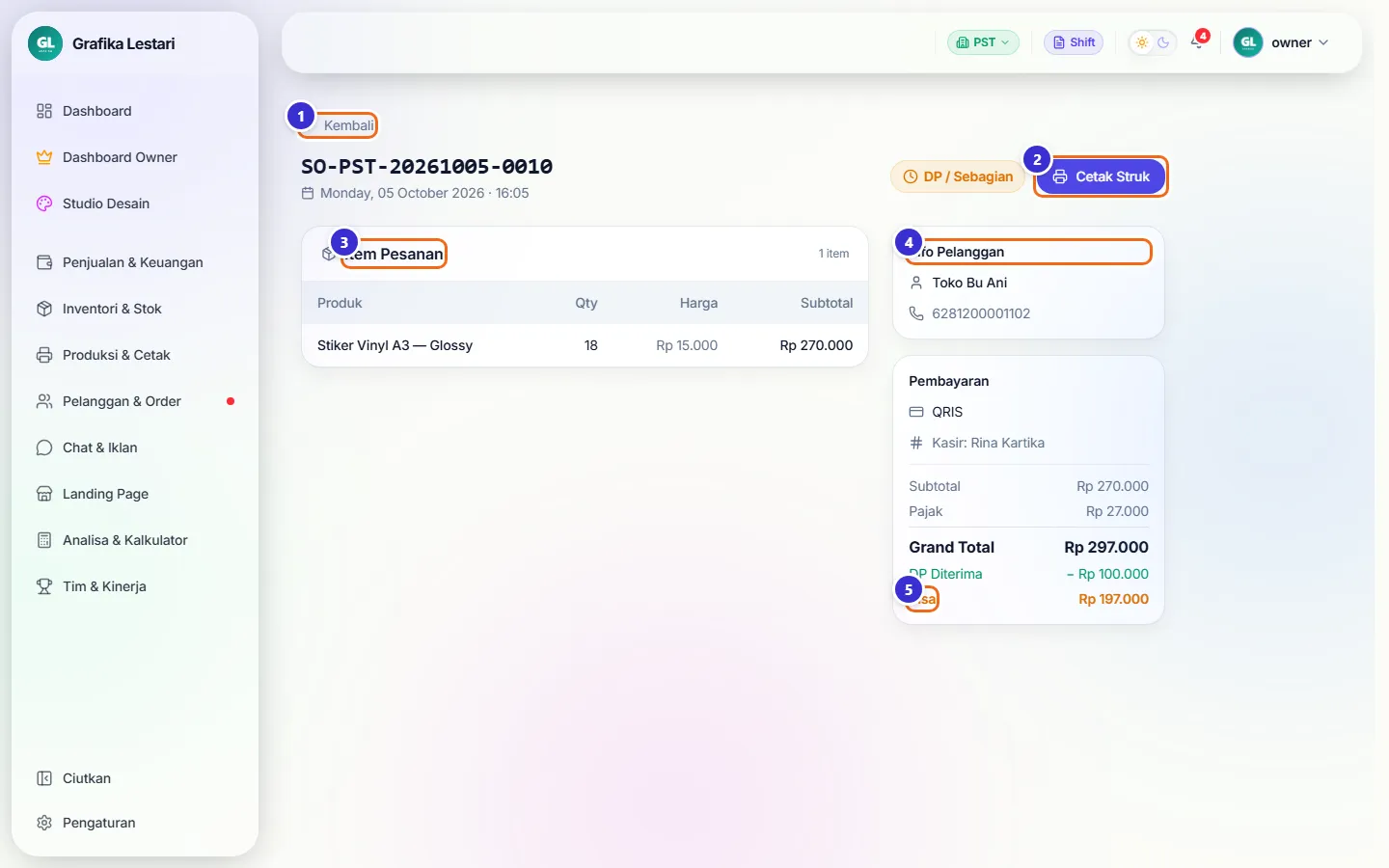This screenshot has width=1389, height=868.
Task: Select the Stiker Vinyl A3 — Glossy row
Action: tap(585, 345)
